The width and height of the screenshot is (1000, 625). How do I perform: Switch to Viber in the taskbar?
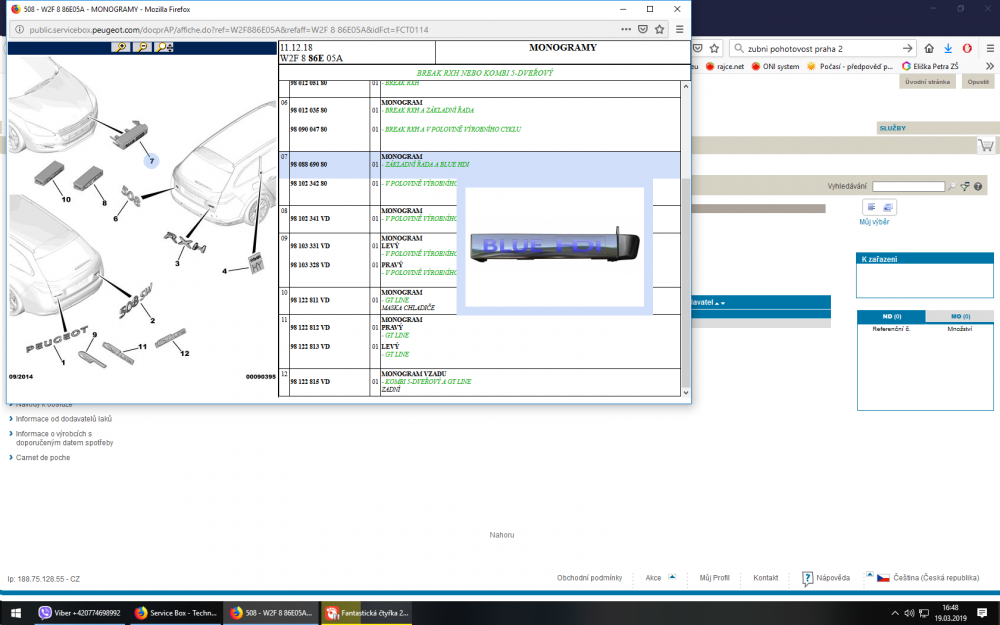(x=80, y=613)
